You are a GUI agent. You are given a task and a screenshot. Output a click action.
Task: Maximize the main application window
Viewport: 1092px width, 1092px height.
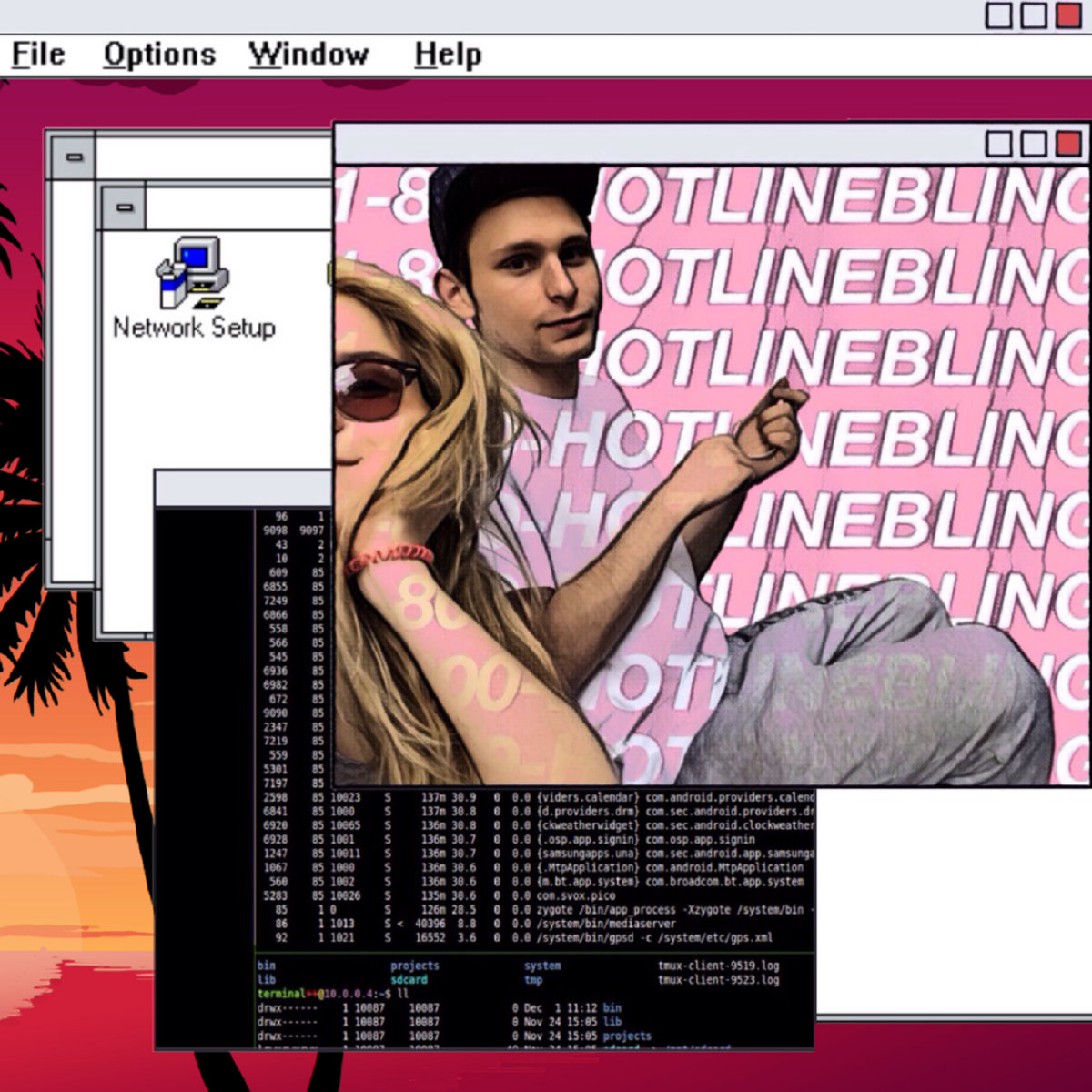click(1034, 15)
